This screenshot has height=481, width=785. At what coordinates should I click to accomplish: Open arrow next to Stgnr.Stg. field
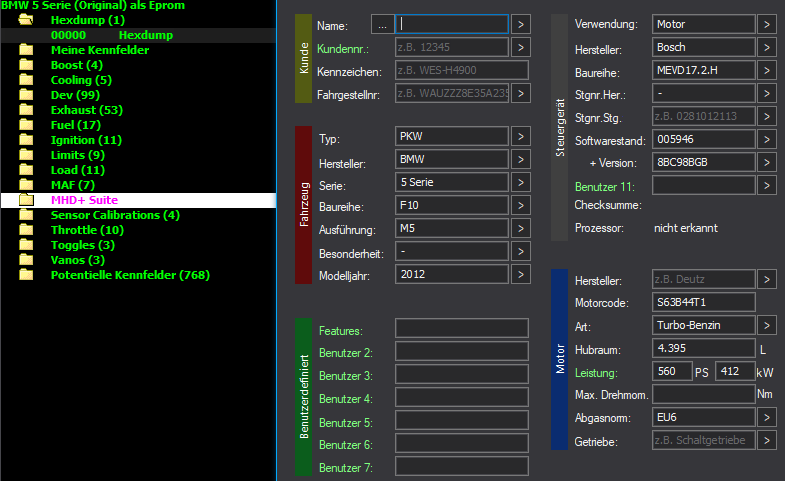pyautogui.click(x=766, y=117)
